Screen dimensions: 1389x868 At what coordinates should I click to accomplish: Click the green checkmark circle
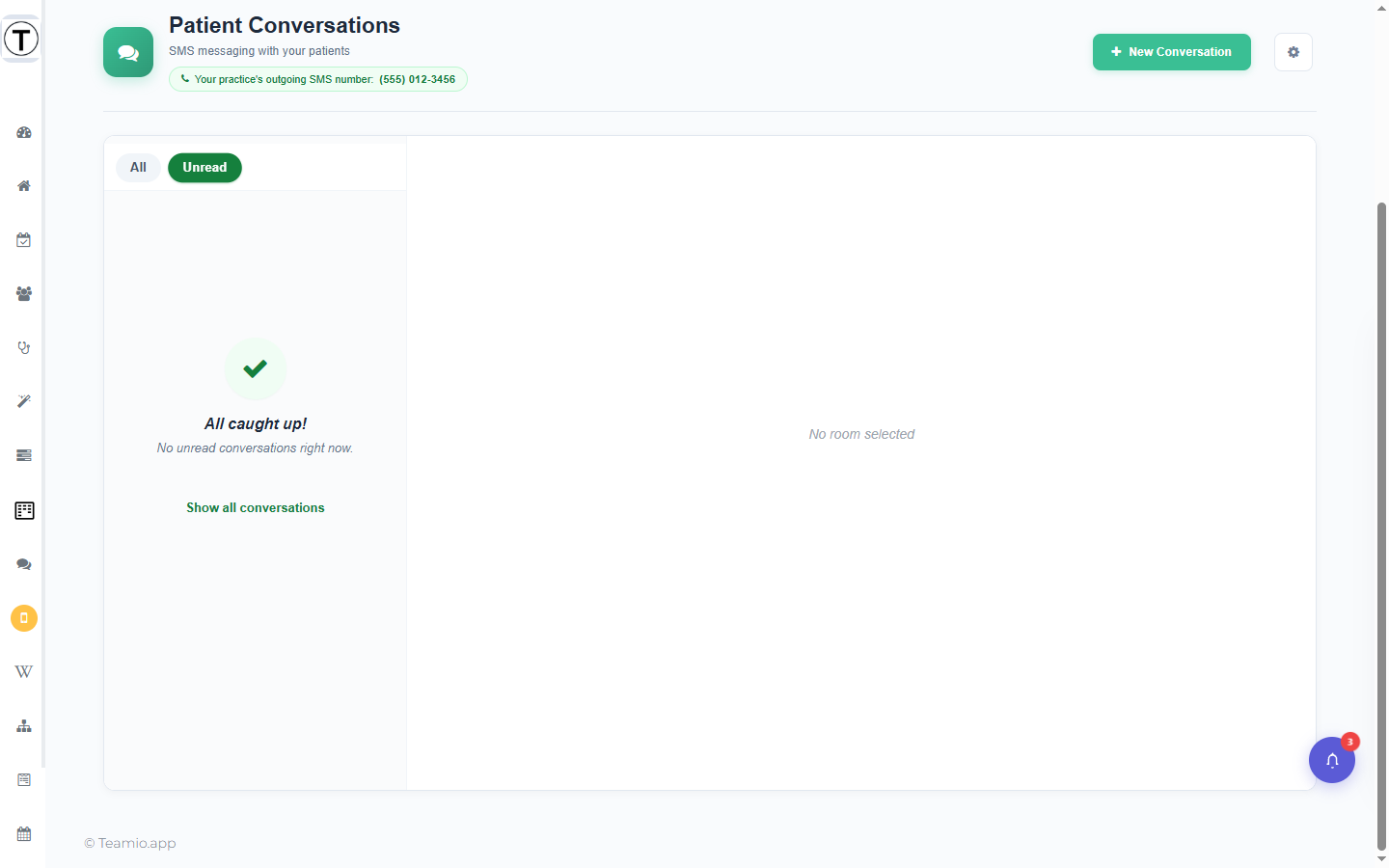tap(256, 368)
